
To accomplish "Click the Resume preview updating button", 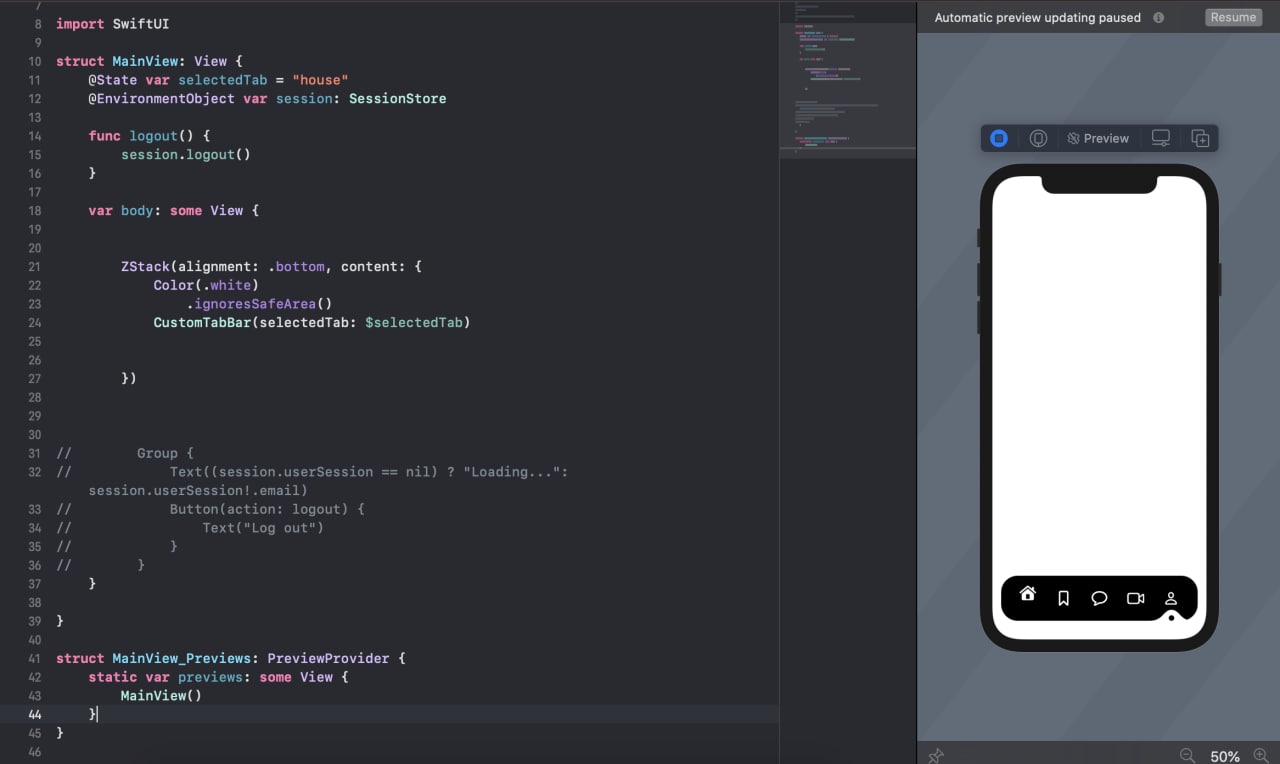I will (1233, 17).
